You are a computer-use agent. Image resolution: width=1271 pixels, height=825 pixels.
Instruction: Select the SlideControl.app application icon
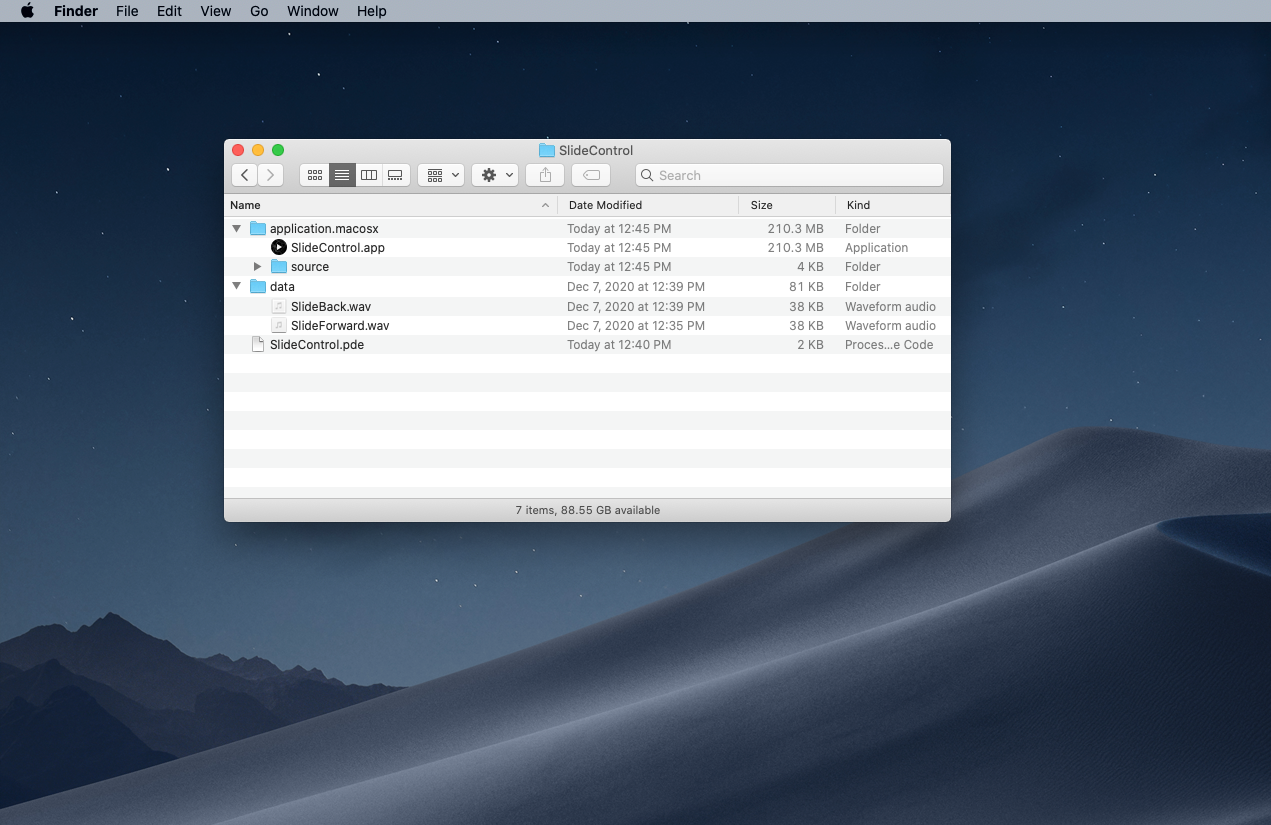pyautogui.click(x=279, y=248)
